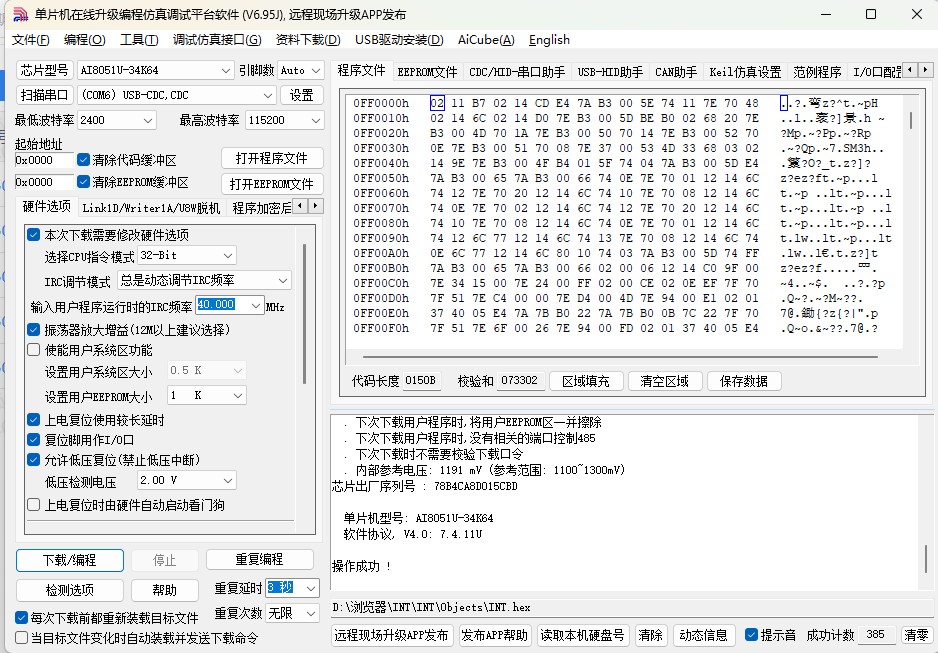Screen dimensions: 938x653
Task: Open USB驱动安装(D) menu
Action: tap(399, 40)
